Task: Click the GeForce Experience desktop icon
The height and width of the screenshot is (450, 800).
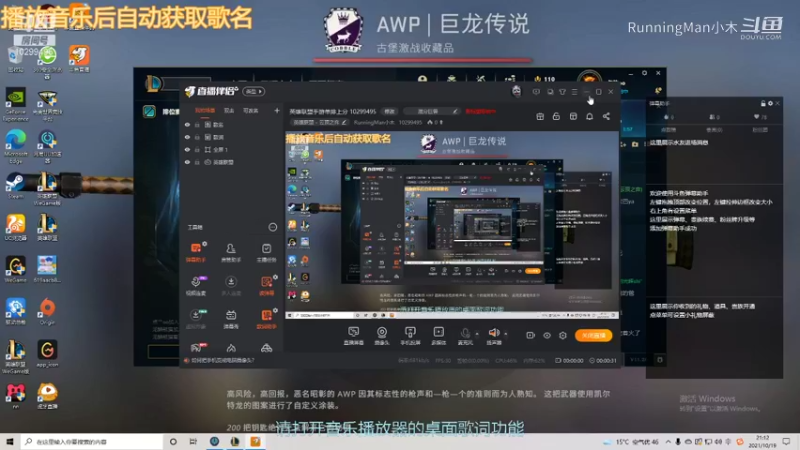Action: pyautogui.click(x=15, y=105)
